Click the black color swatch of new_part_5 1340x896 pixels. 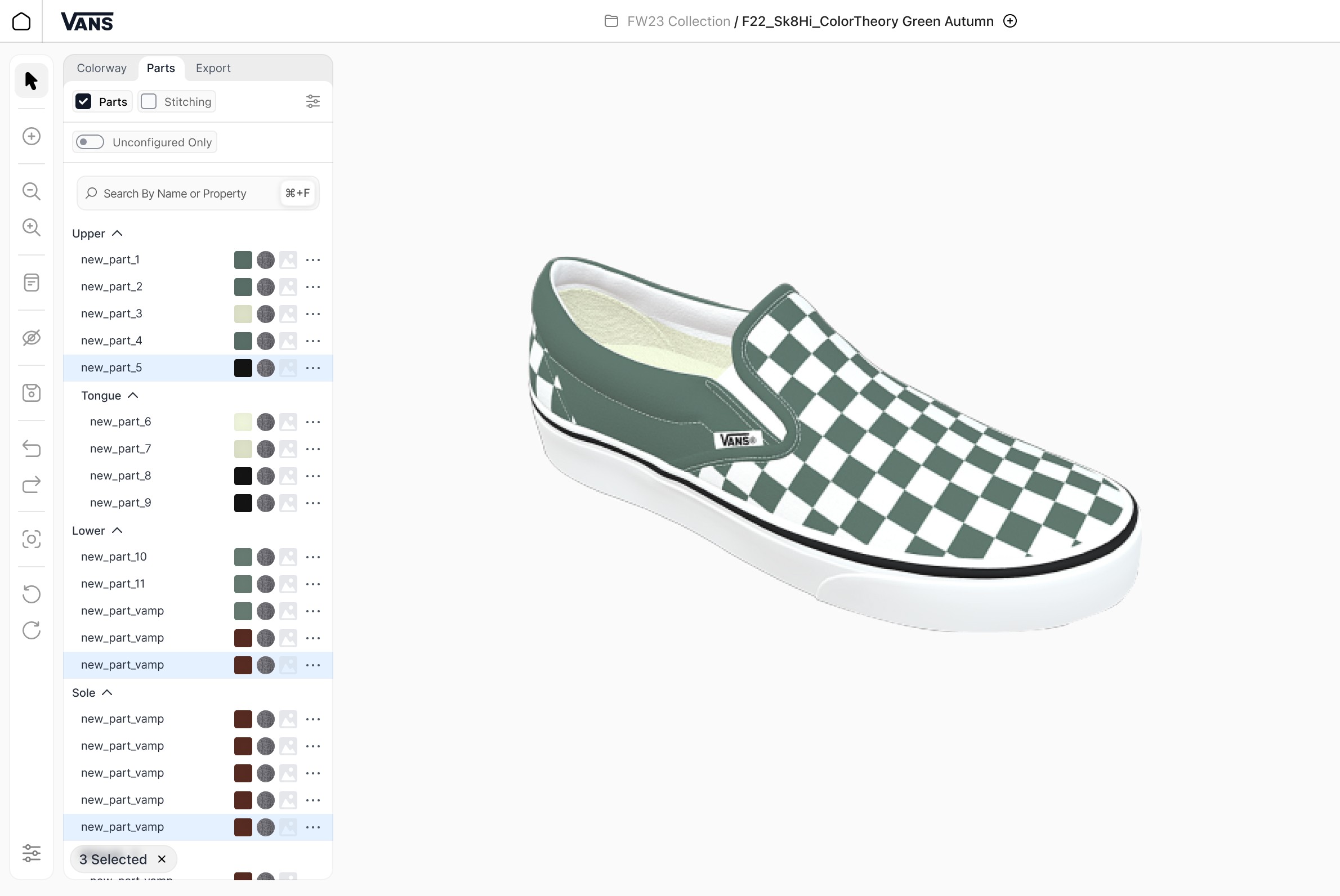point(243,368)
